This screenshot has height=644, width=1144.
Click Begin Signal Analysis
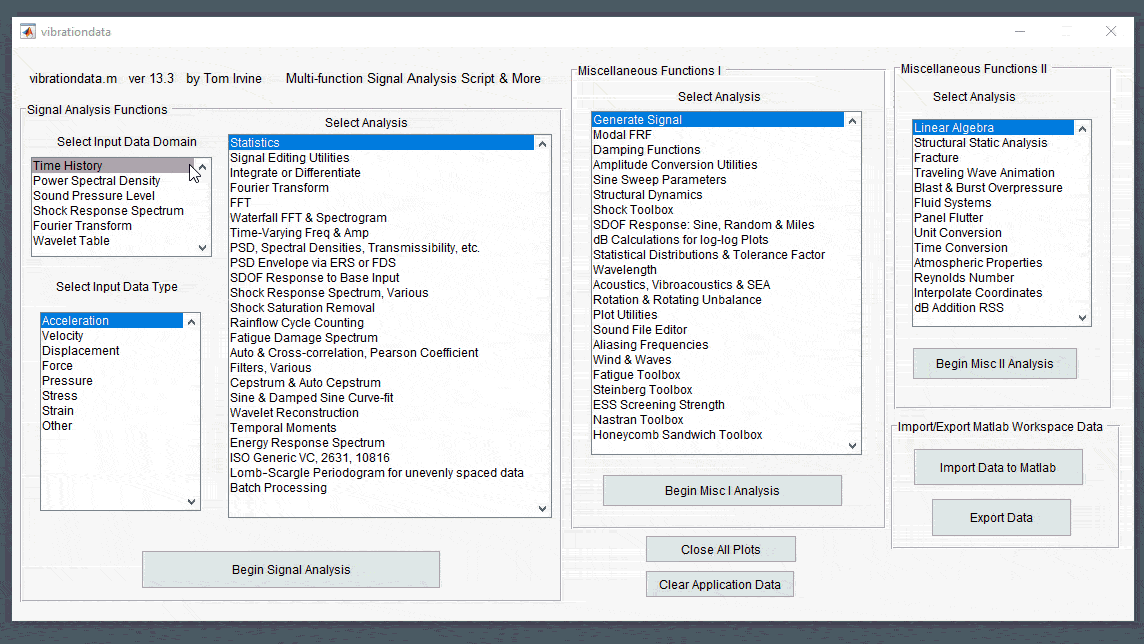290,569
